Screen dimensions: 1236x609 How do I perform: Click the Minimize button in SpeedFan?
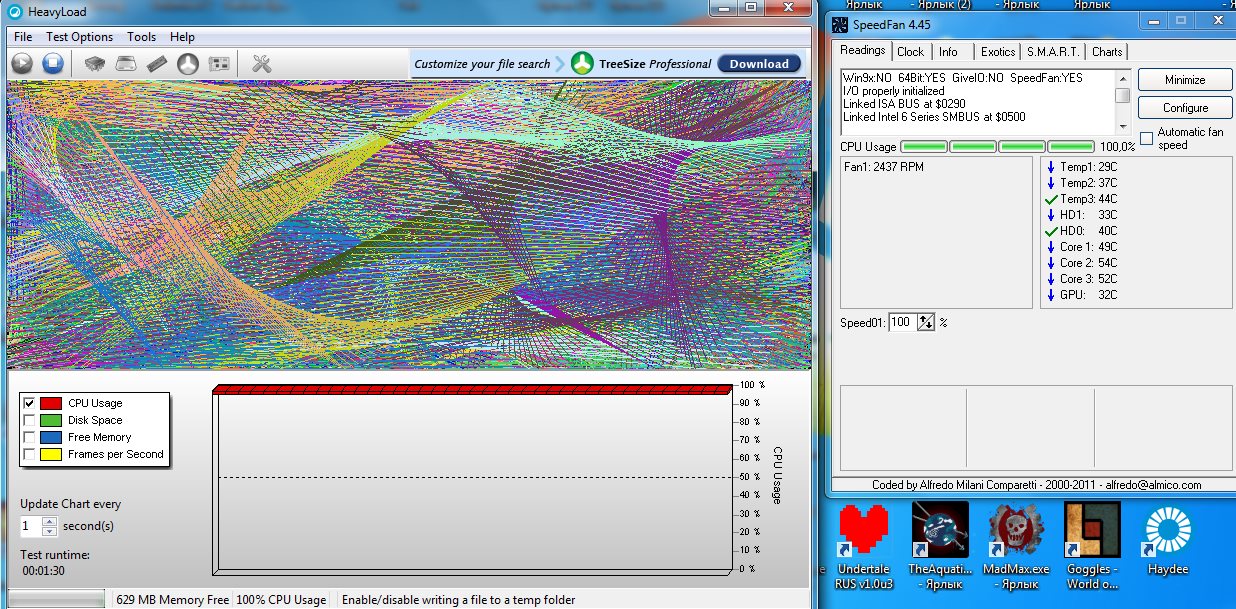(x=1185, y=80)
